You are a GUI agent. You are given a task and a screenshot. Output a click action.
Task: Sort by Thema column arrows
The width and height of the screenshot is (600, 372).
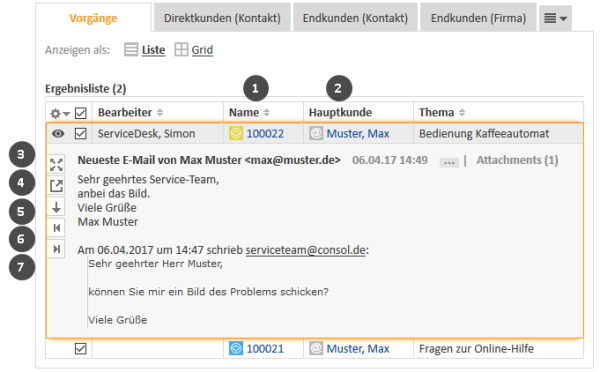[x=462, y=113]
